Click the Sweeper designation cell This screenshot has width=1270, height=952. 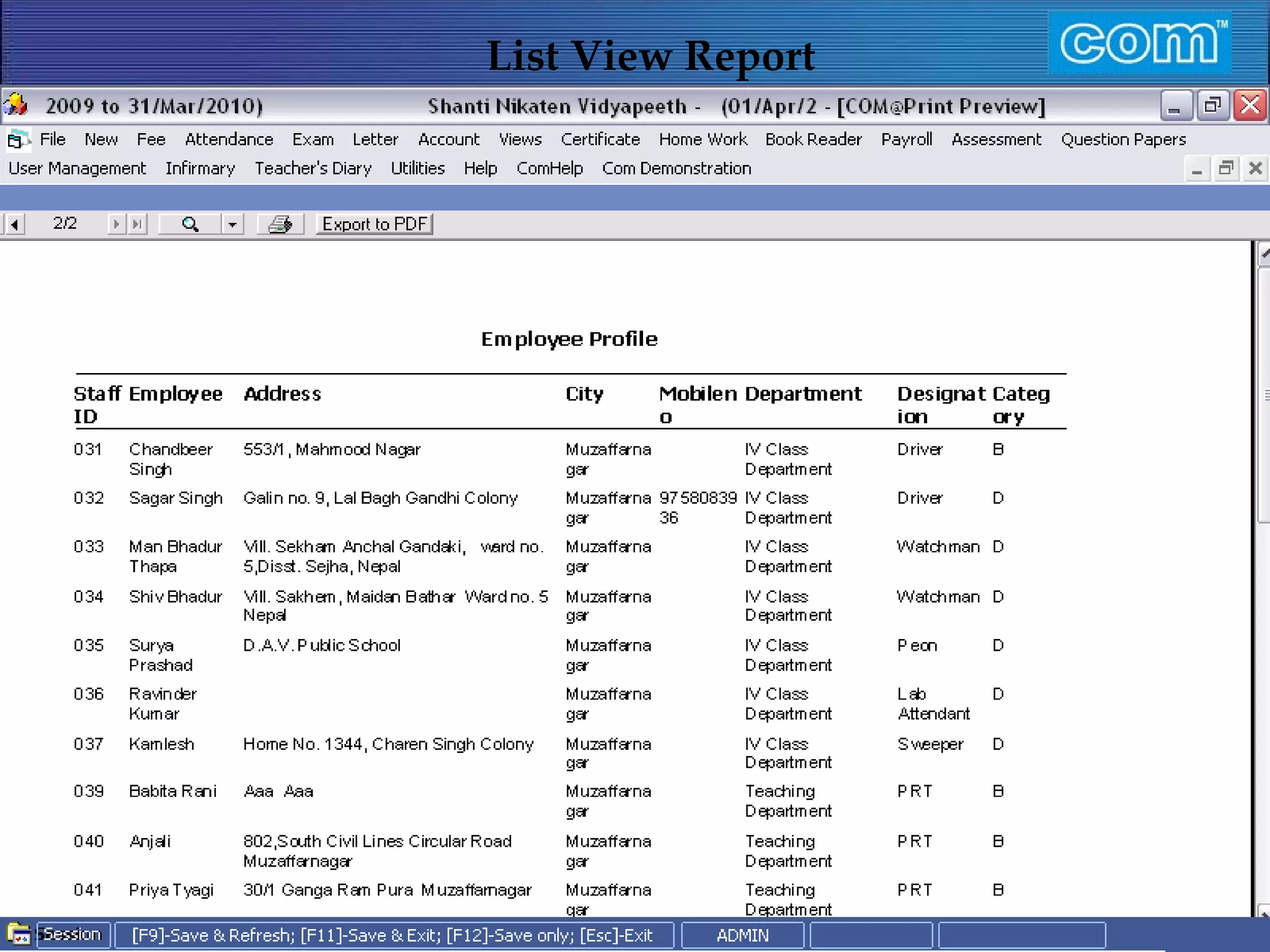[x=930, y=744]
